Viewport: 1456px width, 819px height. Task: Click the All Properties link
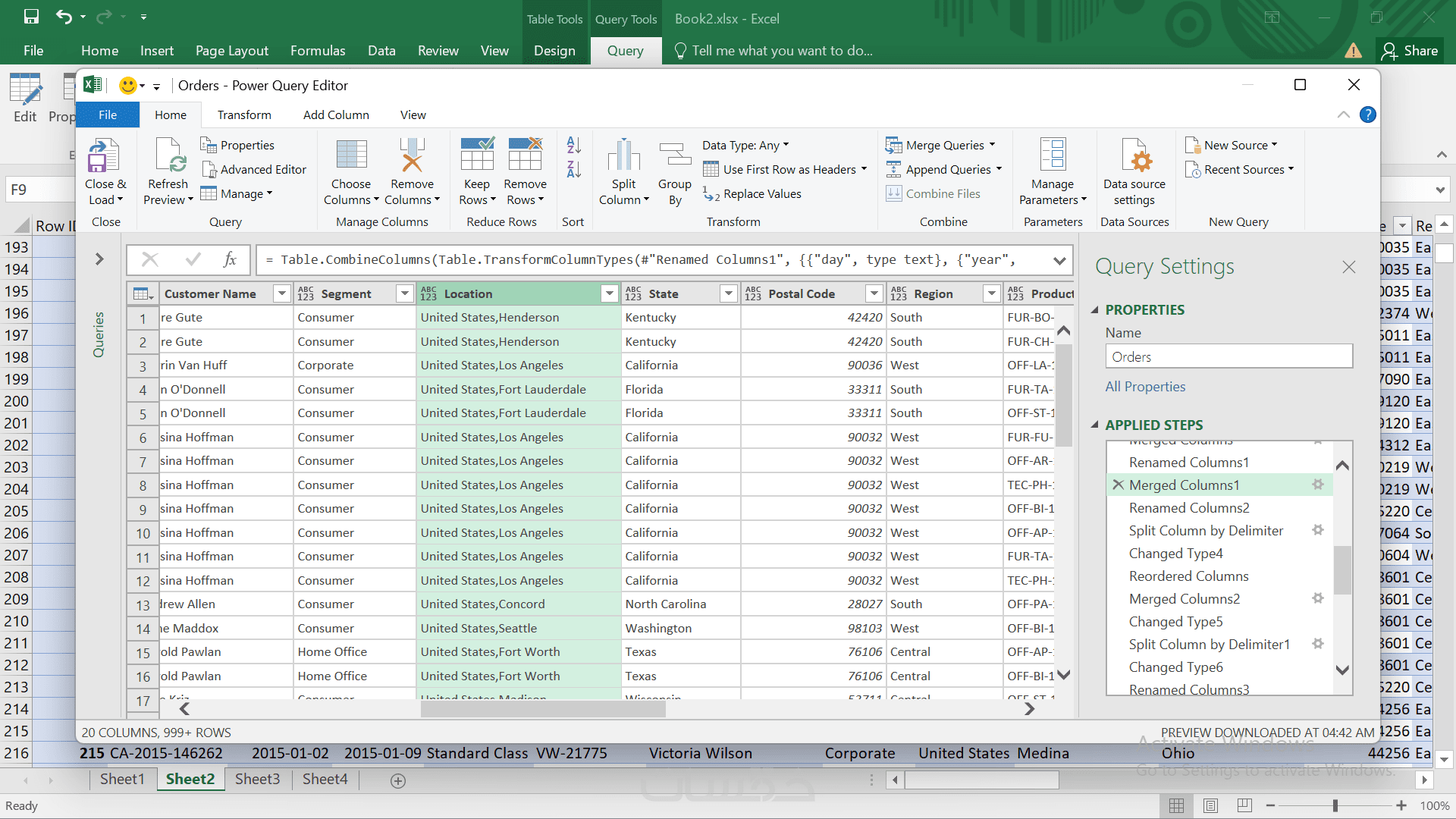point(1145,387)
